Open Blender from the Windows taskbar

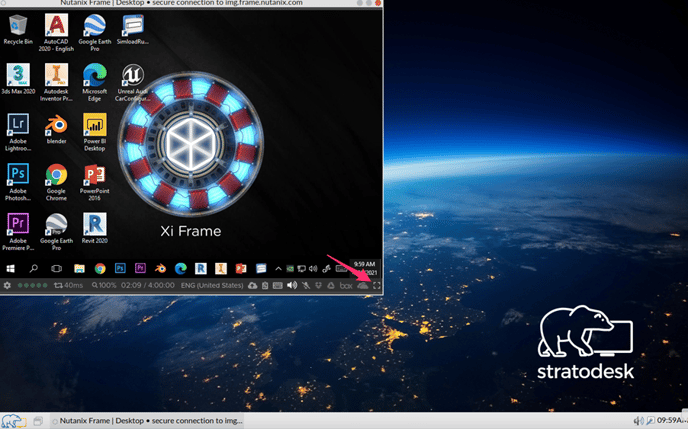point(161,268)
